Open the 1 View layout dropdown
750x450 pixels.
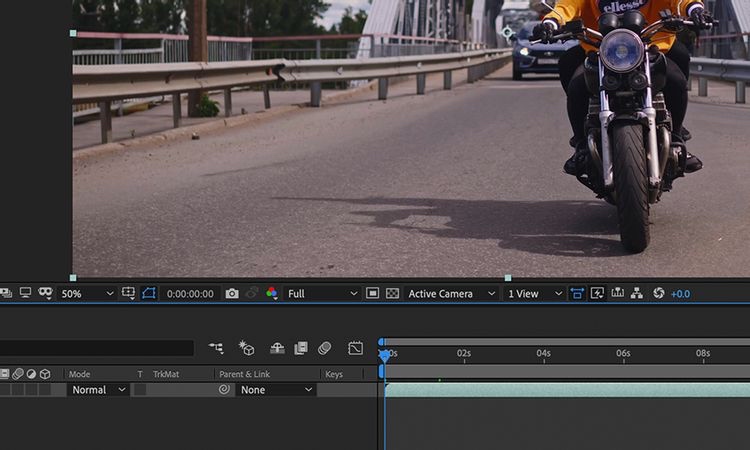click(x=535, y=294)
